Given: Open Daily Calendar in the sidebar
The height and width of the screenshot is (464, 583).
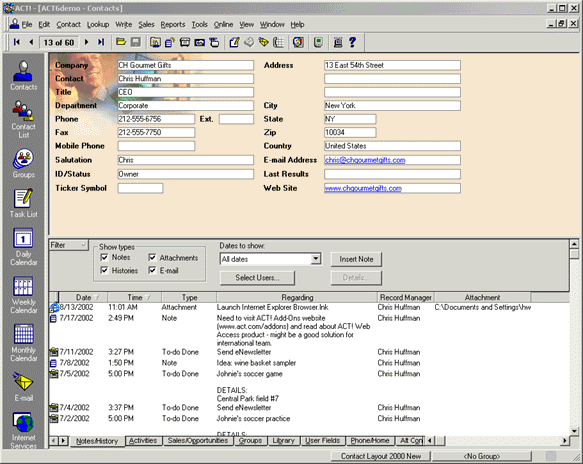Looking at the screenshot, I should coord(23,247).
